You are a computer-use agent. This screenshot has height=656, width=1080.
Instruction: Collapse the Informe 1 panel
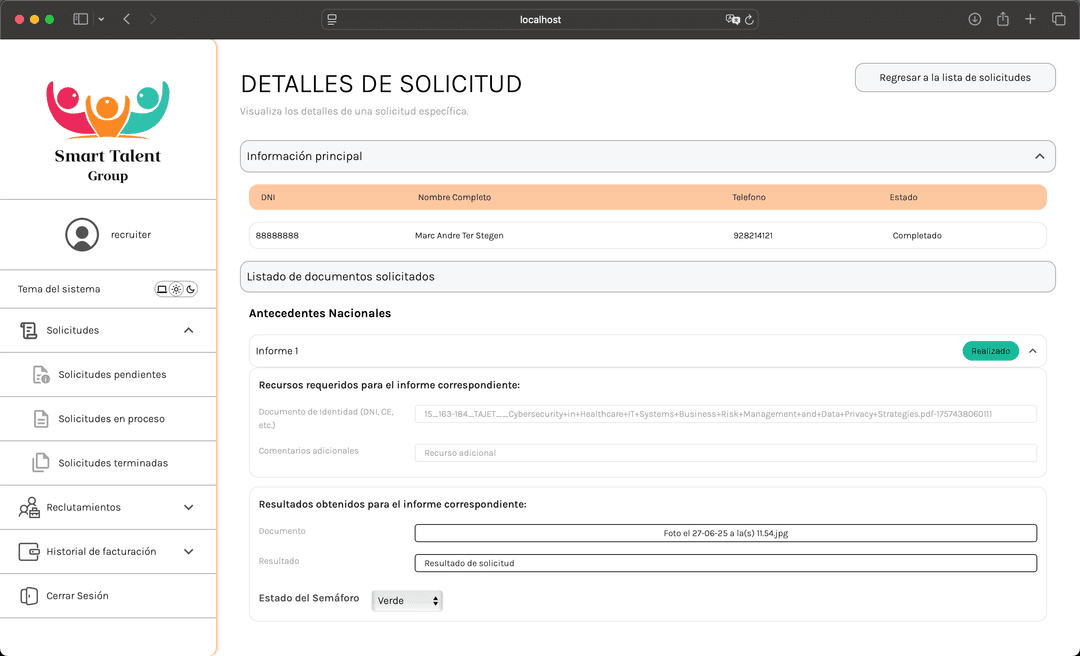click(x=1032, y=351)
